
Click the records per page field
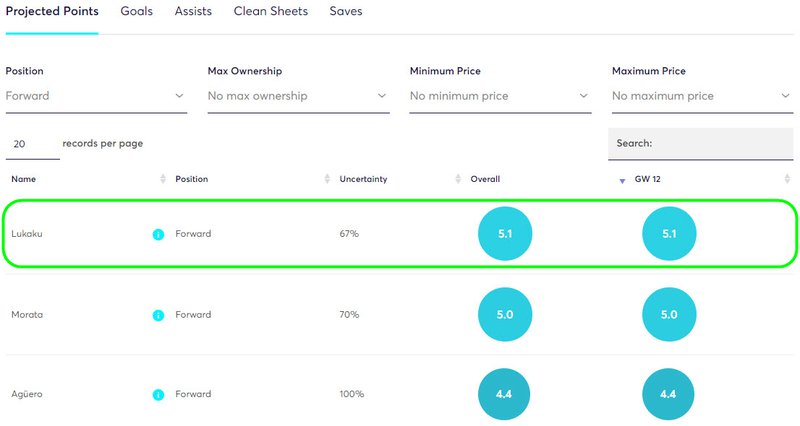click(x=33, y=144)
